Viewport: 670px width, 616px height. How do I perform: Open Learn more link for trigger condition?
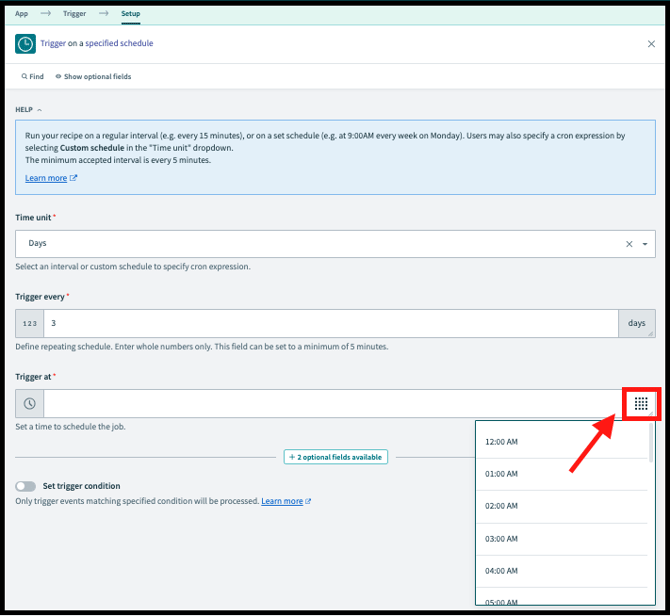[282, 501]
